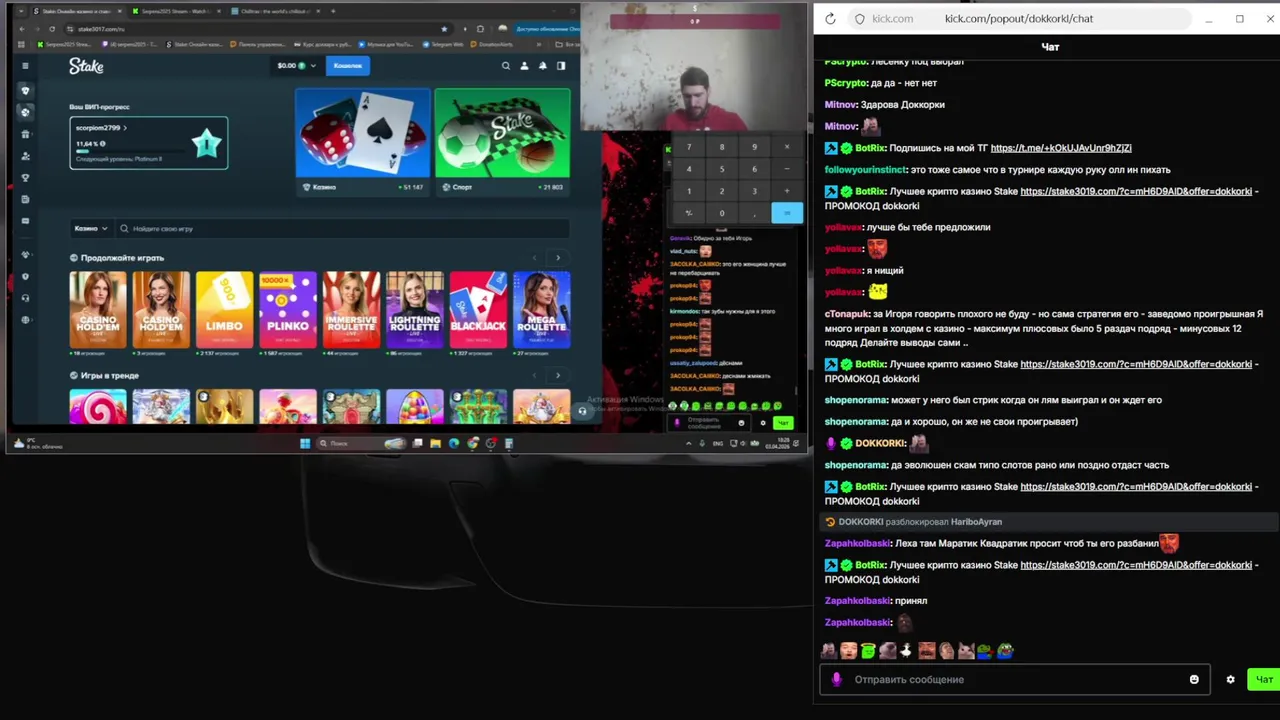Screen dimensions: 1280x720
Task: Open Stake notifications bell
Action: pos(542,66)
